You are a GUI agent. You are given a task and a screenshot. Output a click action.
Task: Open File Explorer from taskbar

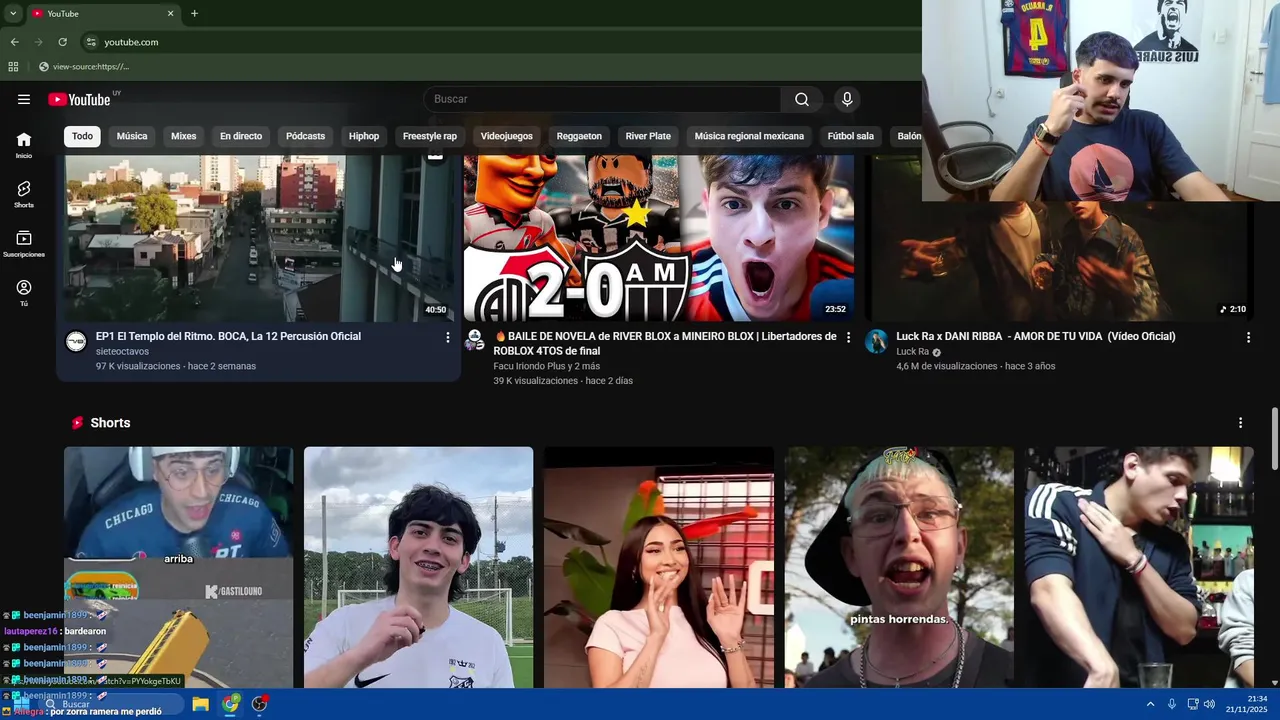click(x=200, y=704)
